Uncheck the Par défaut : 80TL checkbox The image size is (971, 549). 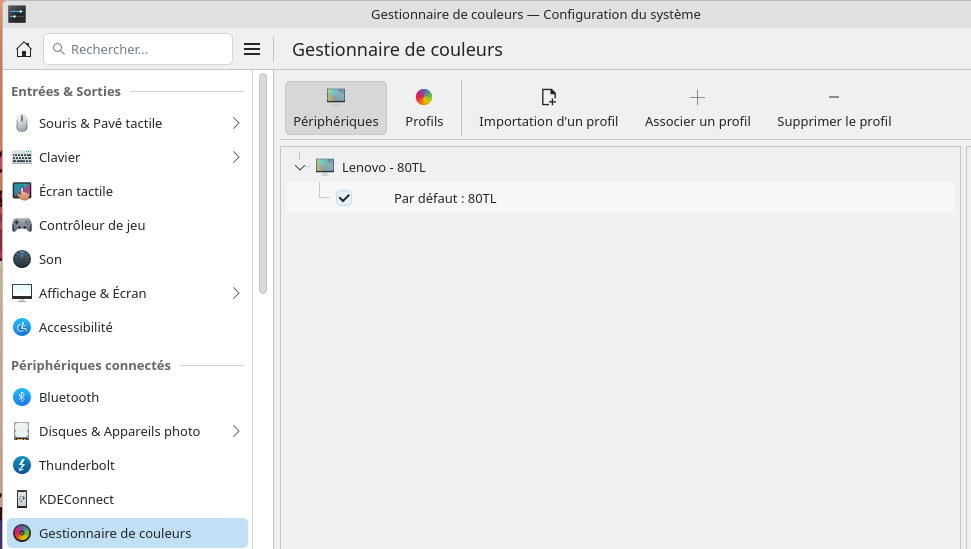pos(344,198)
